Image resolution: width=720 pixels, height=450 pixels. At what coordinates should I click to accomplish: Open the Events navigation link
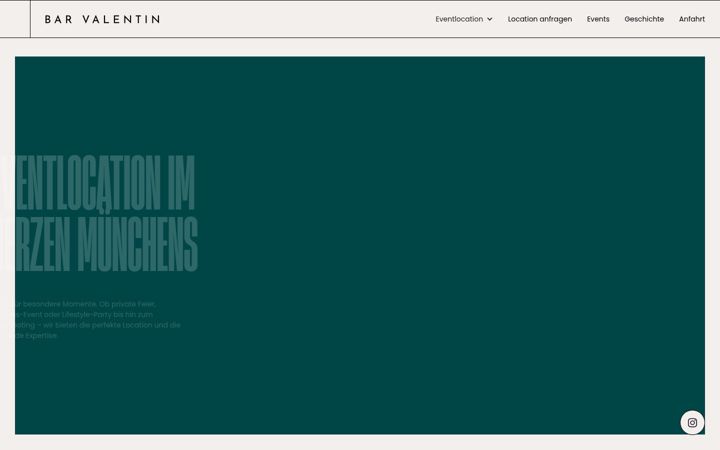pos(598,19)
